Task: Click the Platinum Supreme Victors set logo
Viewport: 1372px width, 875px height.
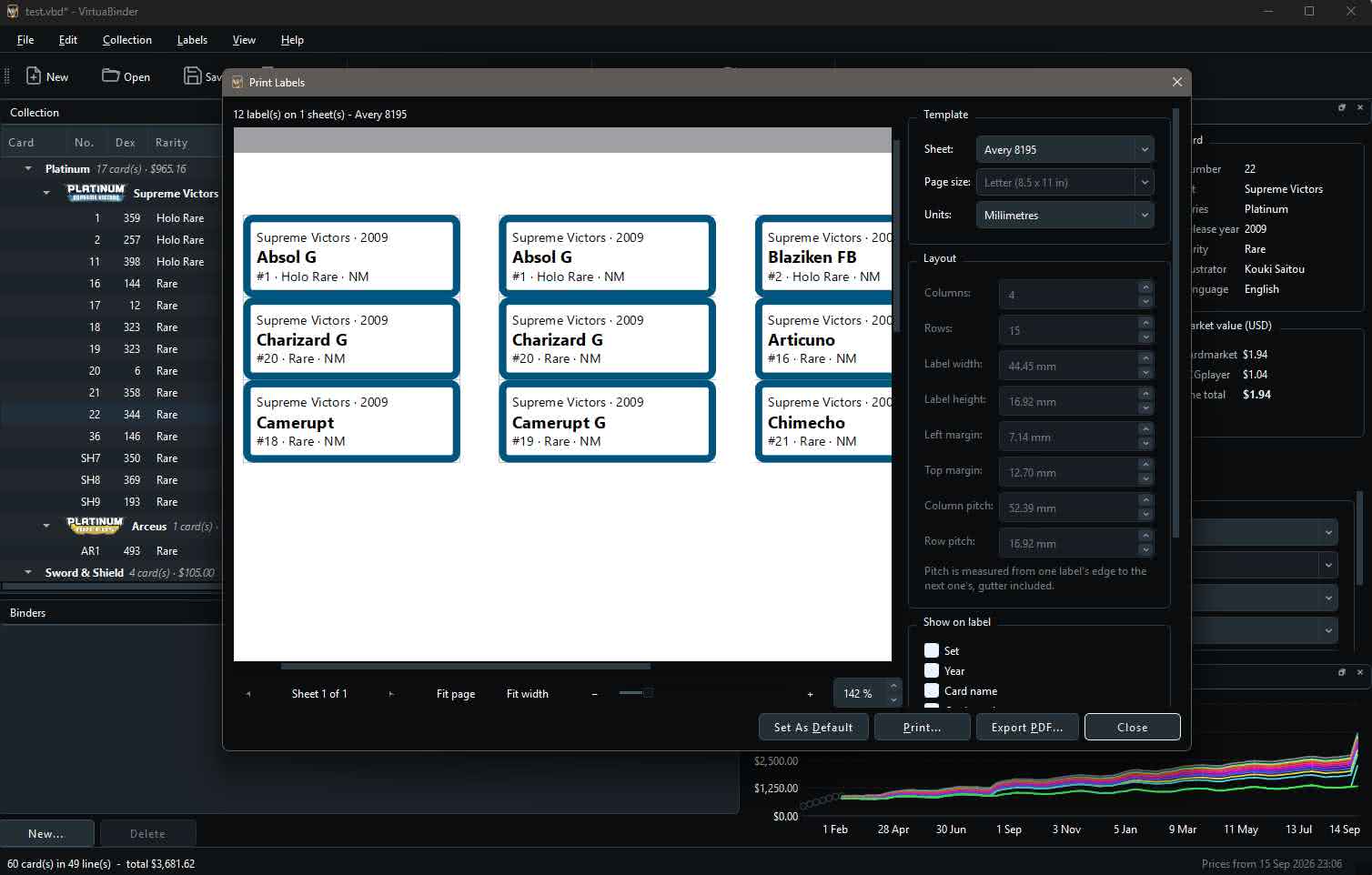Action: coord(96,193)
